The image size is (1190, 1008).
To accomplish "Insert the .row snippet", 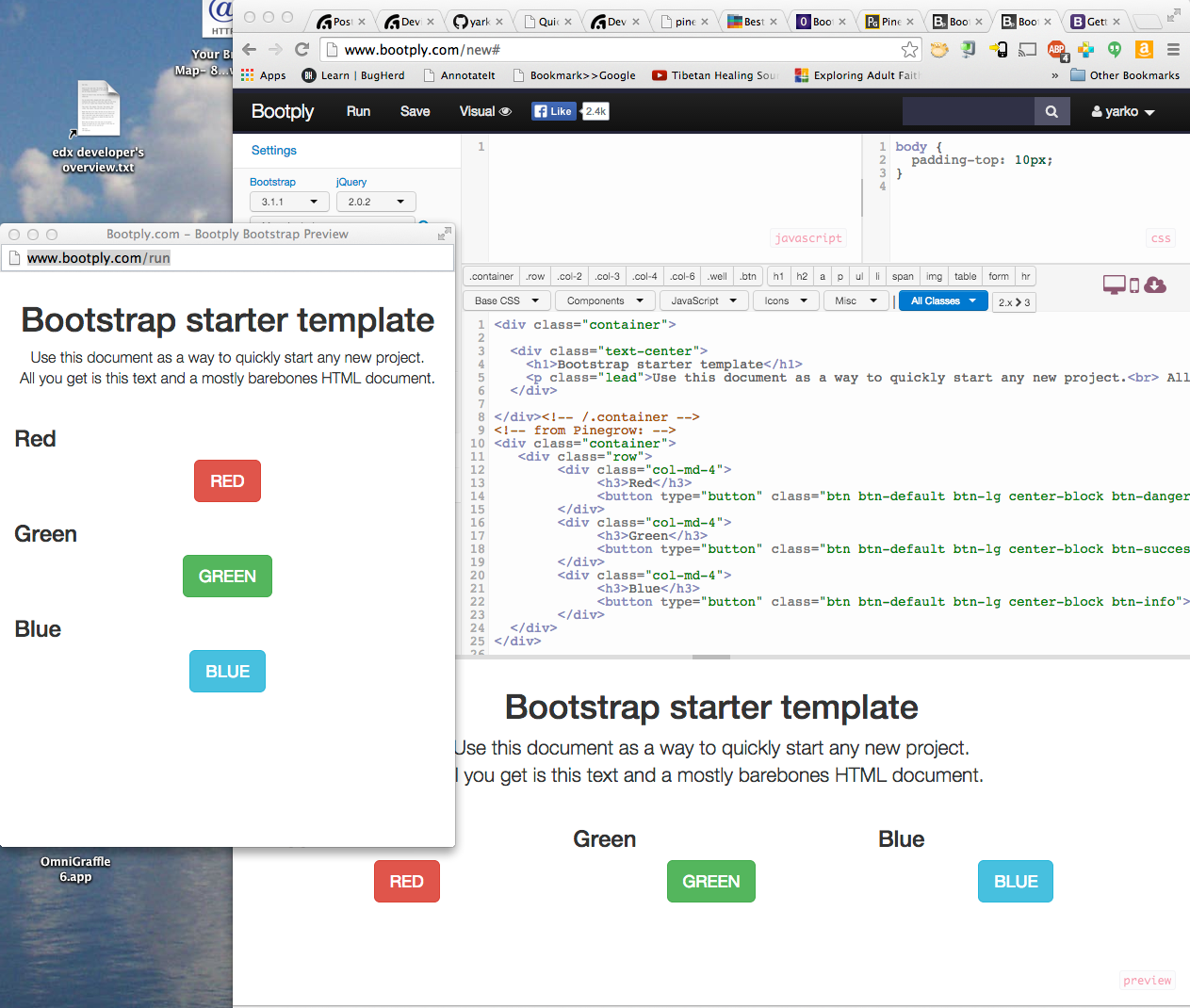I will pos(535,276).
